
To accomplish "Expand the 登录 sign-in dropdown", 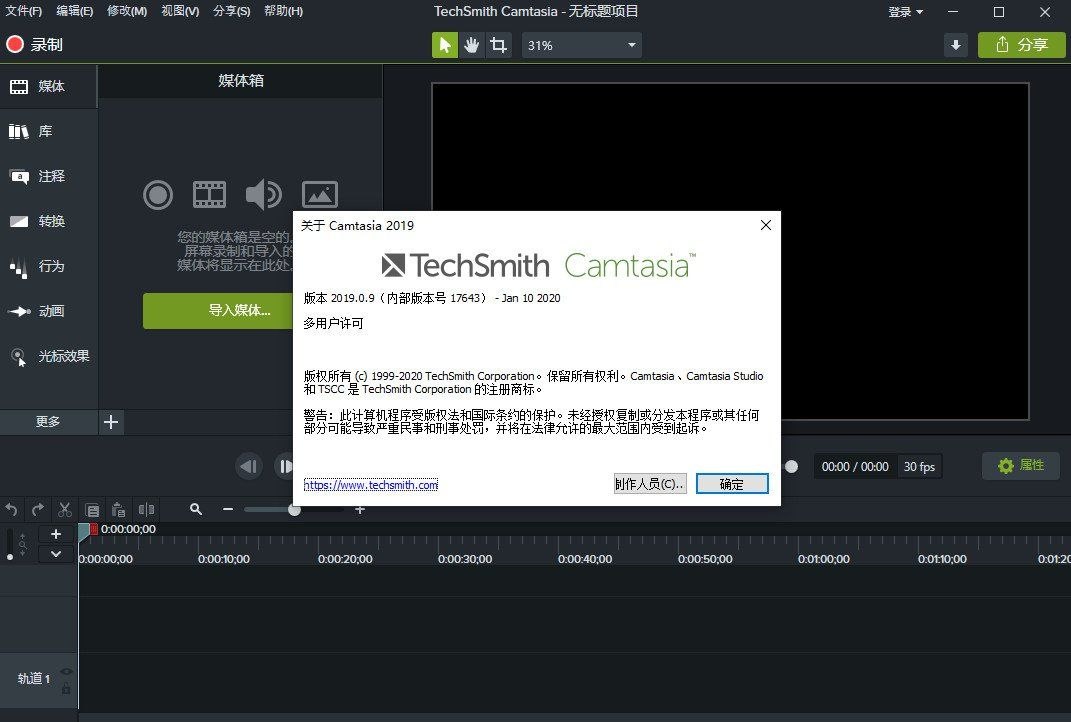I will click(x=906, y=12).
